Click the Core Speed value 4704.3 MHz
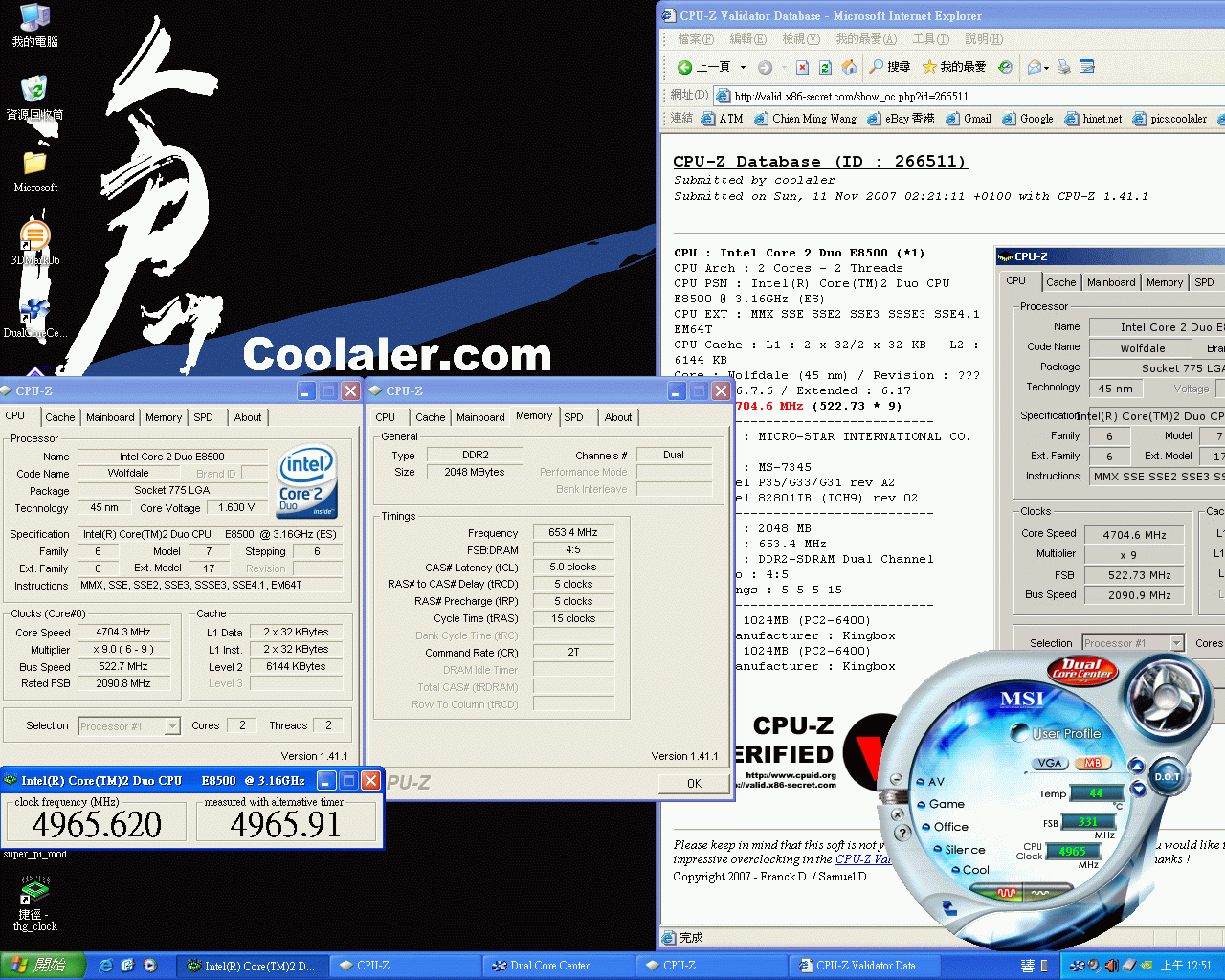1225x980 pixels. coord(123,633)
